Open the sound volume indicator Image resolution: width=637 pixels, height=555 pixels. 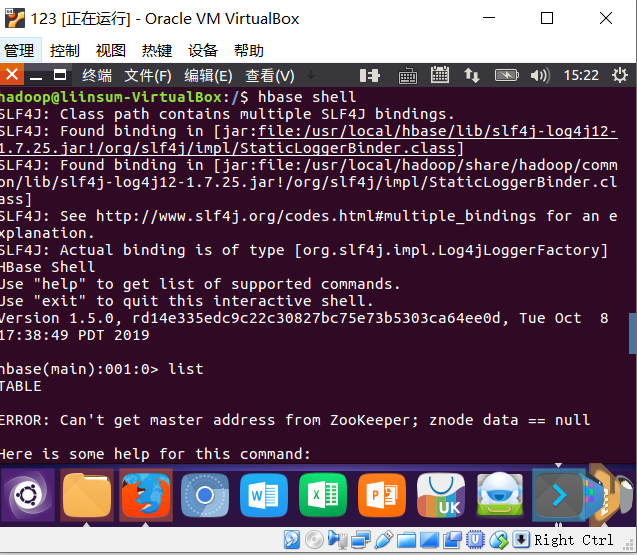(x=540, y=76)
